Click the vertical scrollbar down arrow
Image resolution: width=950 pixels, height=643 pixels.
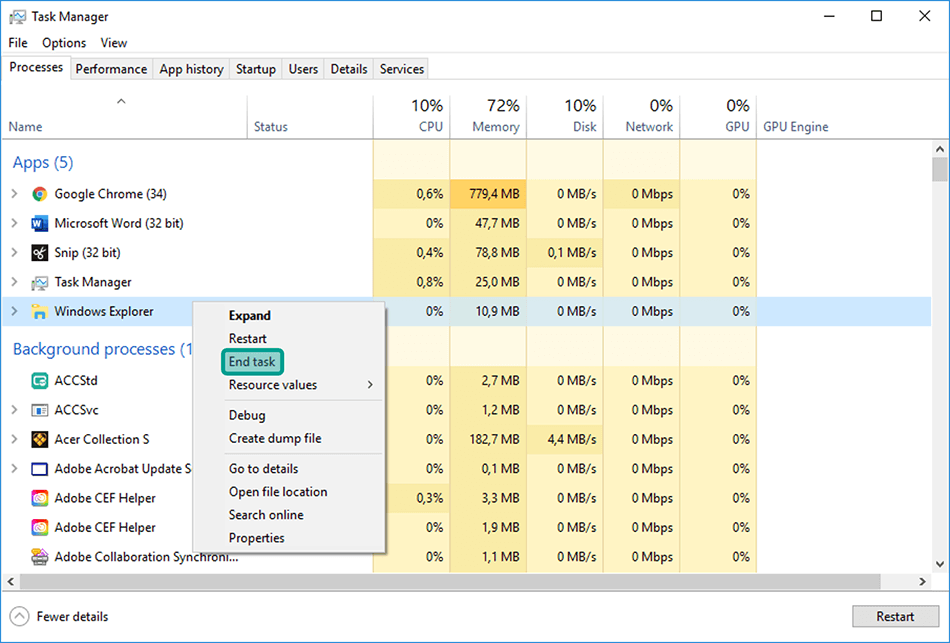pyautogui.click(x=940, y=564)
